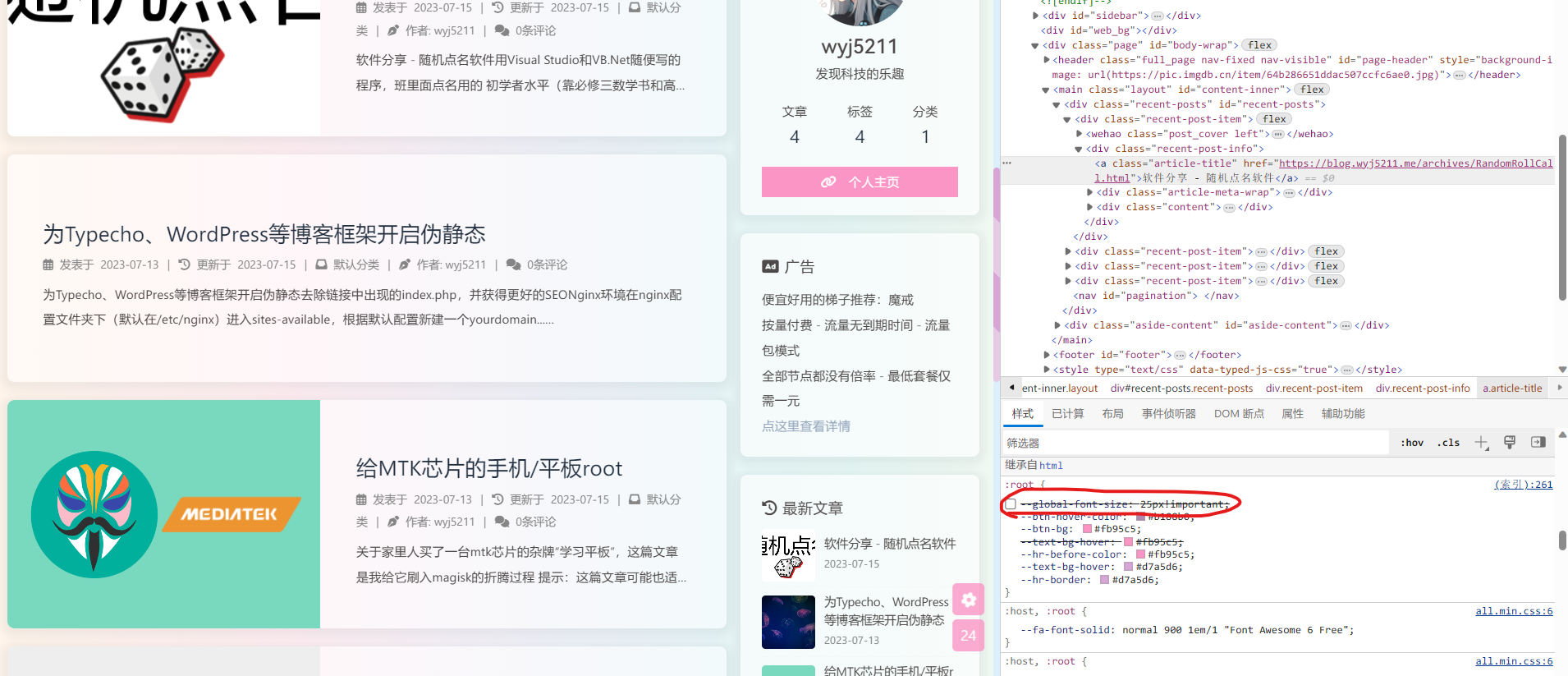Select the div.recent-post-item breadcrumb
The height and width of the screenshot is (676, 1568).
coord(1314,388)
